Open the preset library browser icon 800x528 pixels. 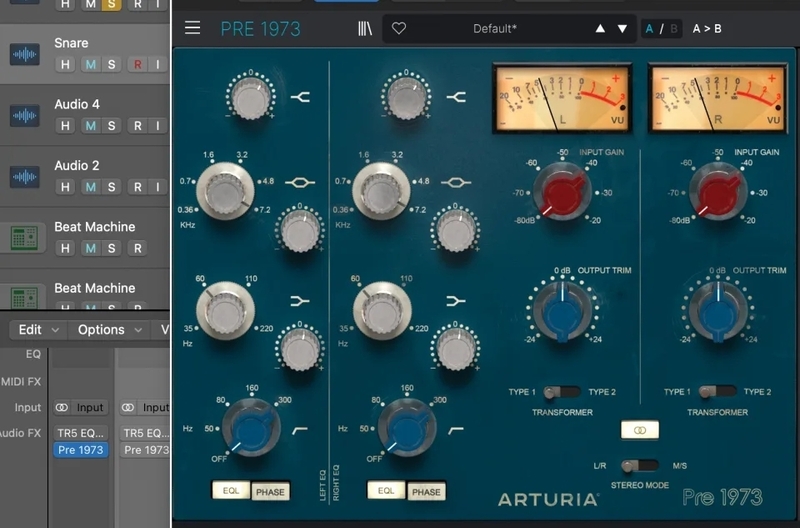(x=365, y=29)
